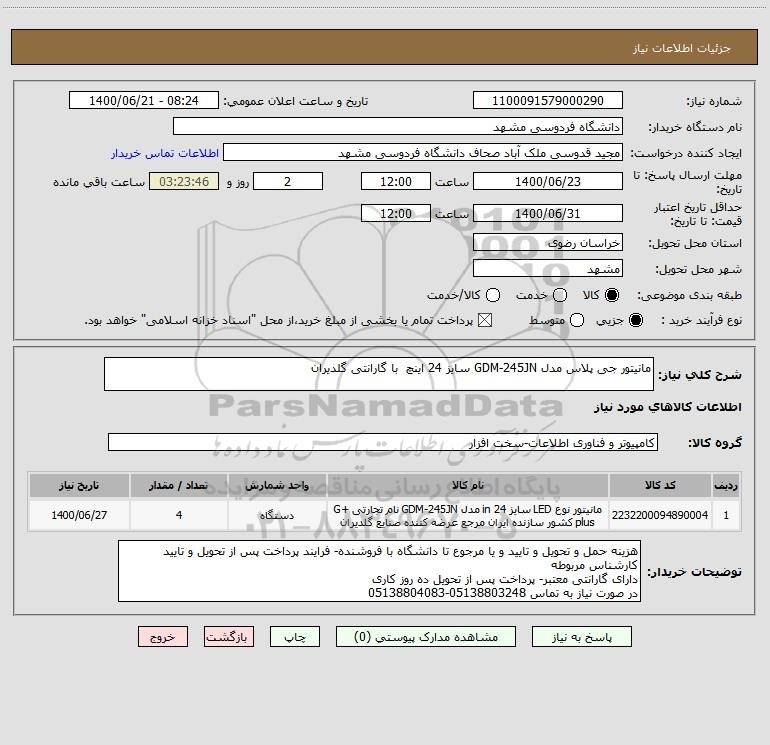Select the جزیی purchase type radio

[635, 320]
